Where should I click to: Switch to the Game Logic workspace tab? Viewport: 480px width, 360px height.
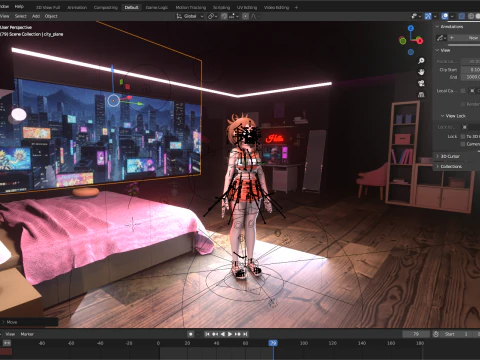pyautogui.click(x=157, y=7)
